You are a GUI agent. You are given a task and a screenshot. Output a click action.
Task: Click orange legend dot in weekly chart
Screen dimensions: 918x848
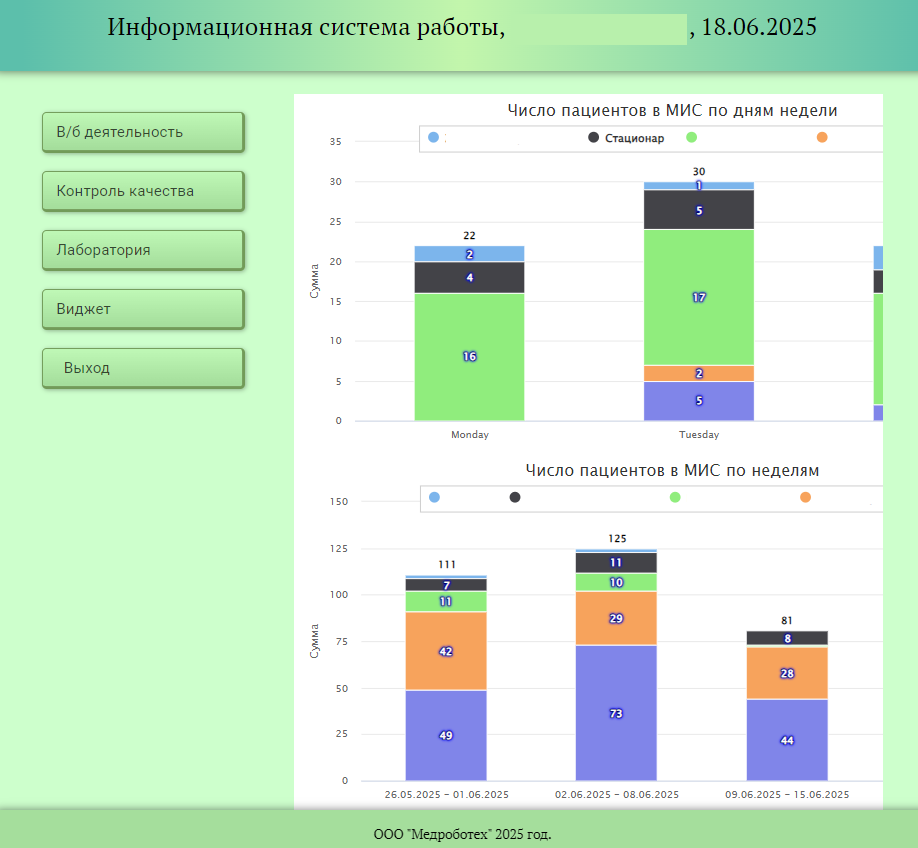805,497
